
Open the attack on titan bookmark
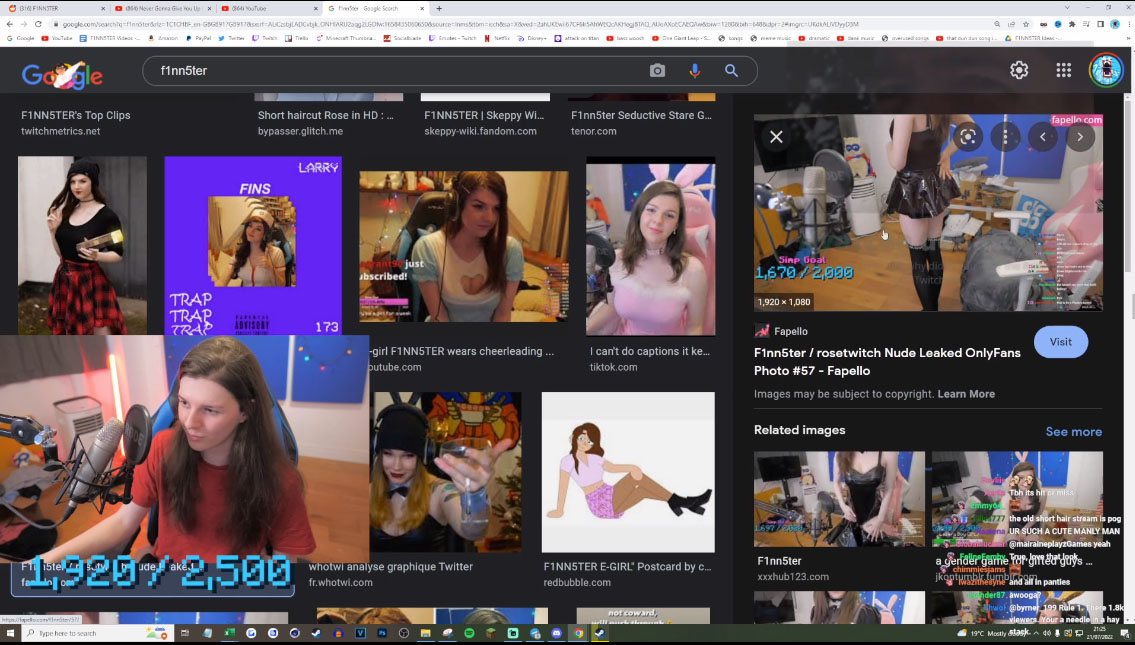click(577, 38)
